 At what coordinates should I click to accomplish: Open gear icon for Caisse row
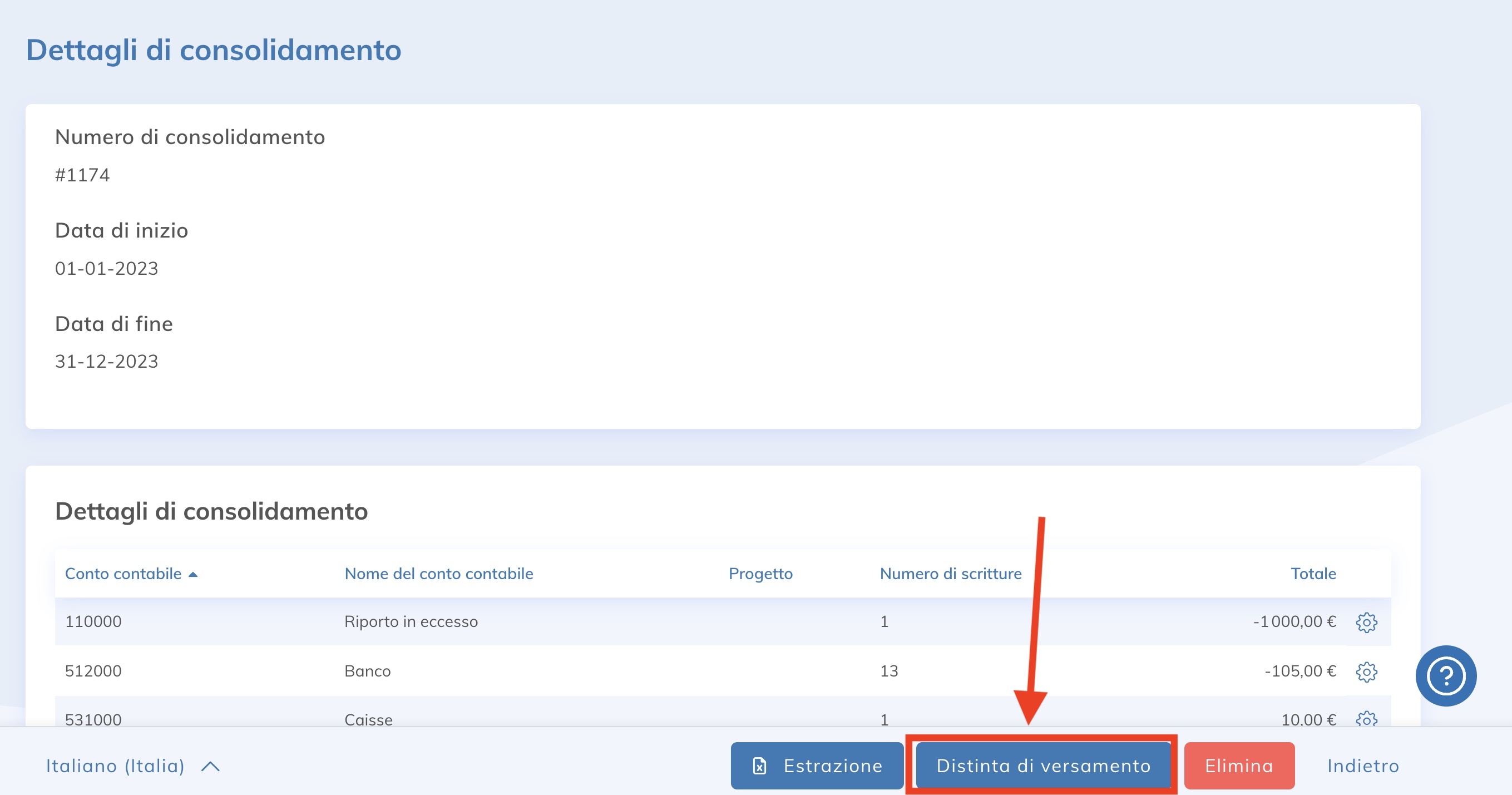click(1366, 719)
